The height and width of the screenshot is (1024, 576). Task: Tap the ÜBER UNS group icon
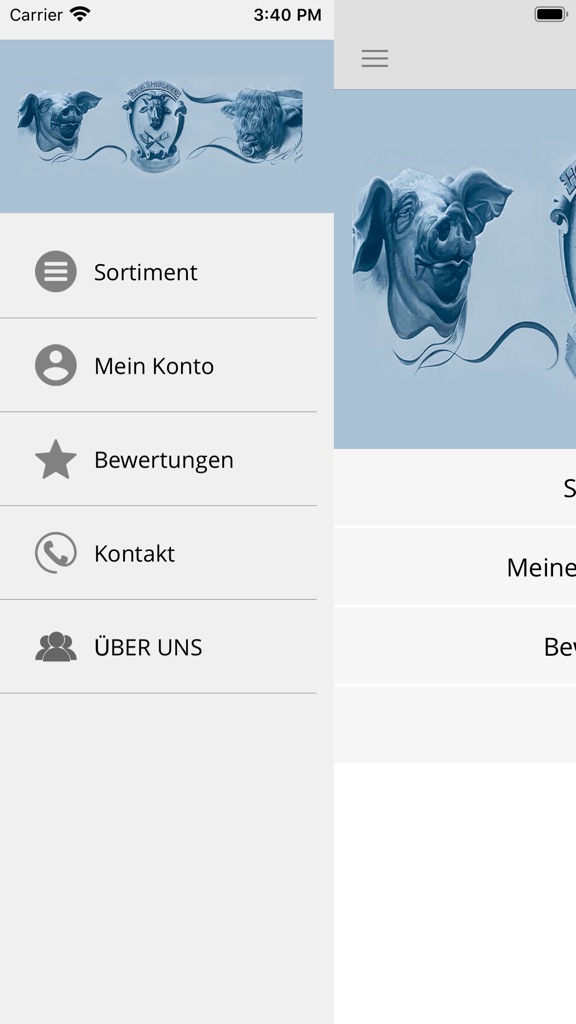pyautogui.click(x=56, y=647)
